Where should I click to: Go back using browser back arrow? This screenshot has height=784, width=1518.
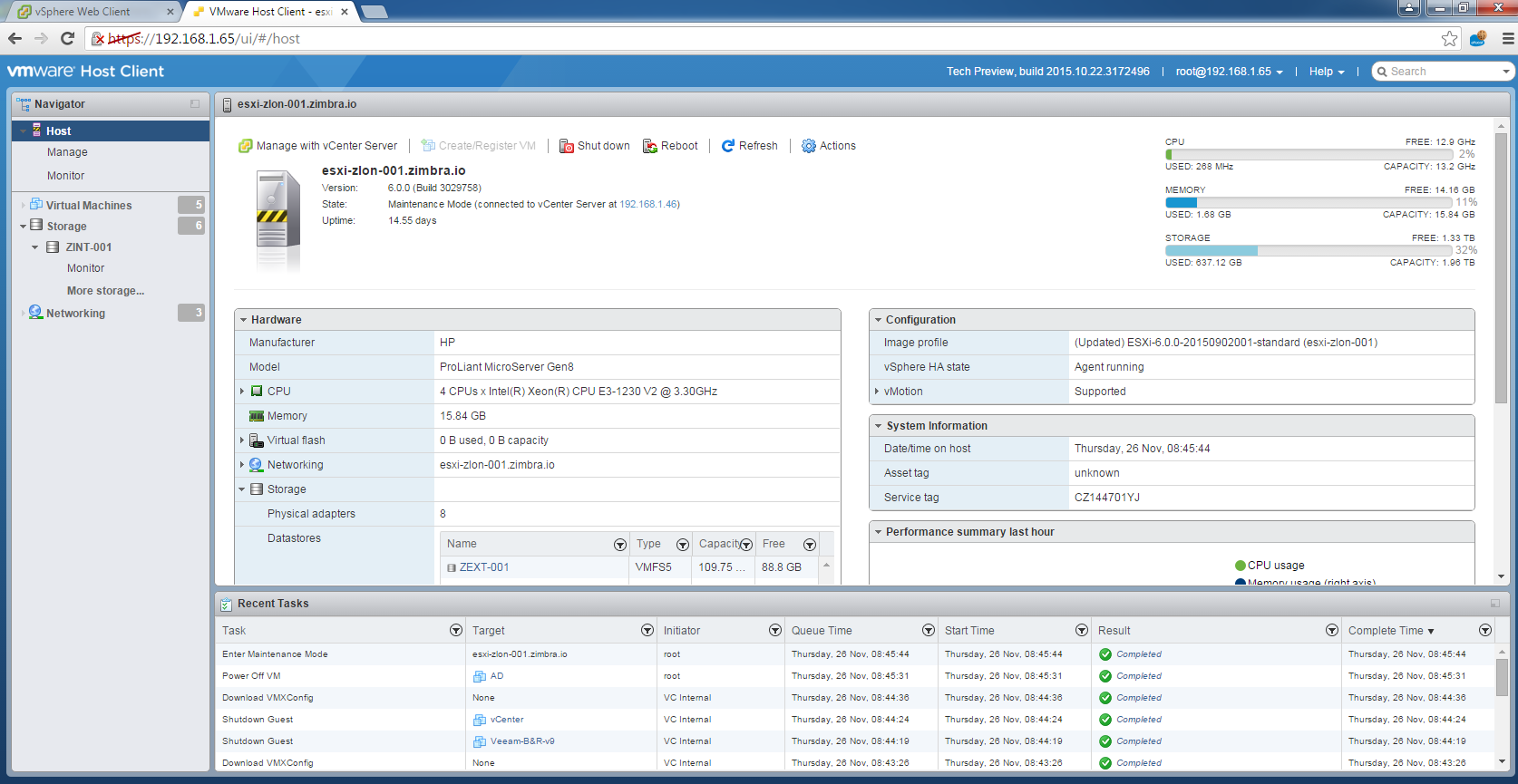coord(15,38)
